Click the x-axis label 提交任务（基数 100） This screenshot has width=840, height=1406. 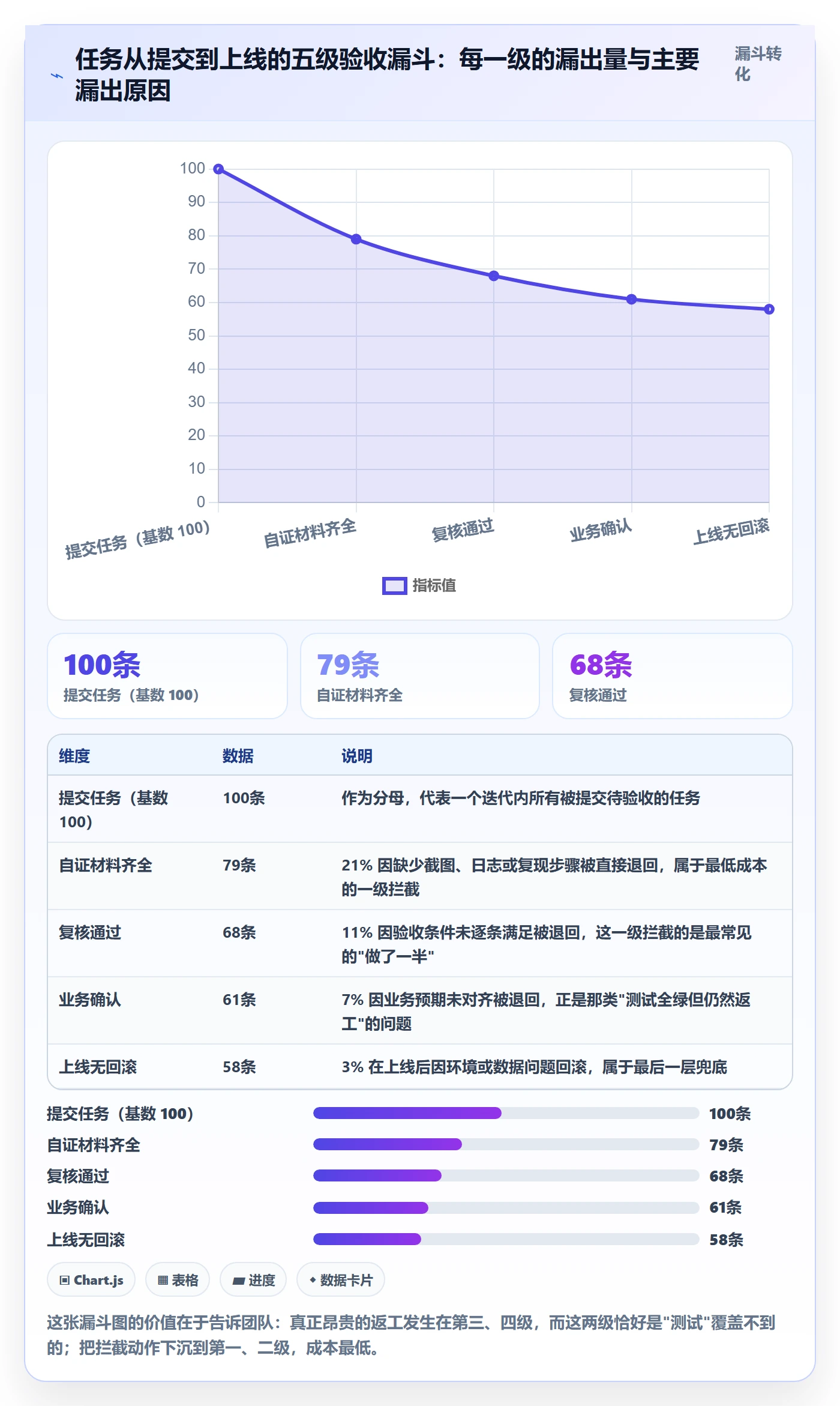tap(138, 539)
